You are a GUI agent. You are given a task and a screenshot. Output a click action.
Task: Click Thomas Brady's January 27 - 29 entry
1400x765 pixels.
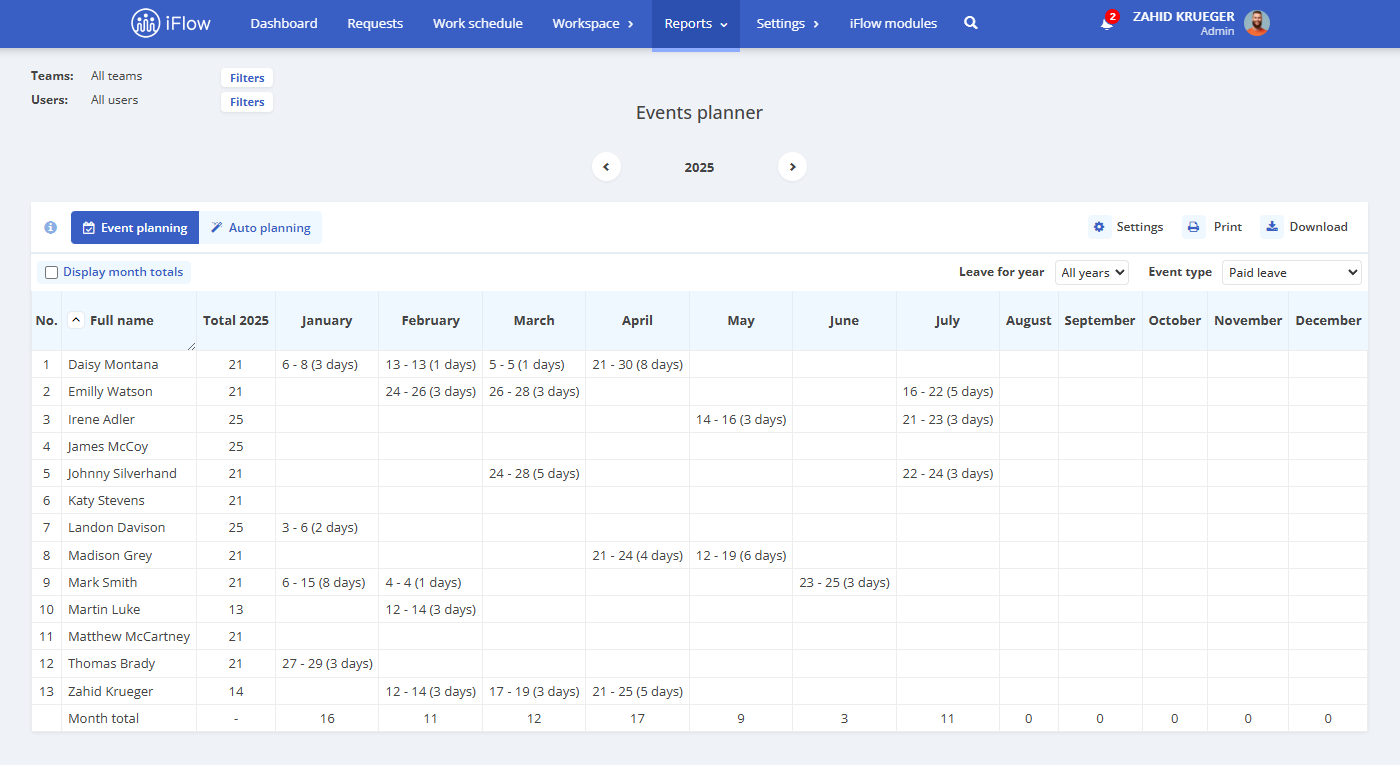click(327, 664)
